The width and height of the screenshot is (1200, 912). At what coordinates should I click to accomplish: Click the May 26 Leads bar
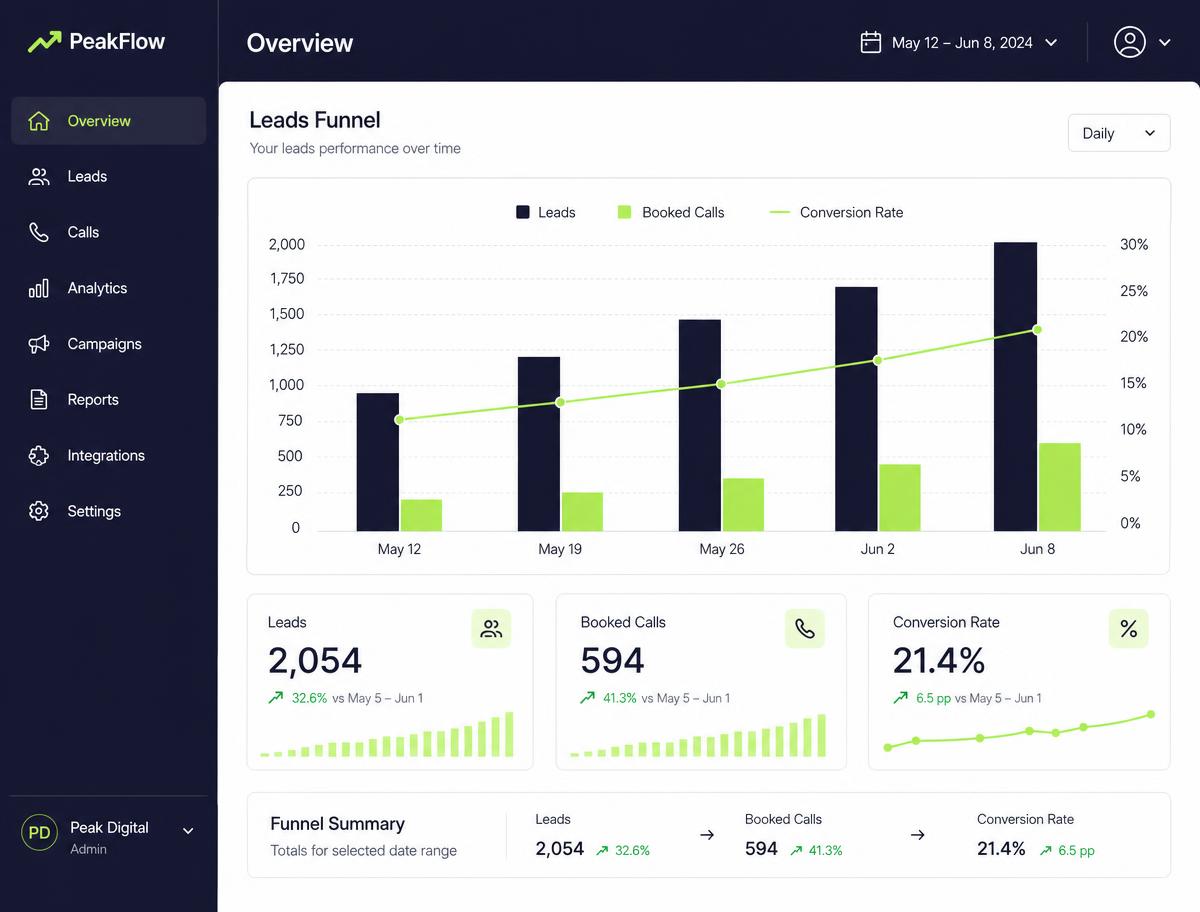[700, 425]
